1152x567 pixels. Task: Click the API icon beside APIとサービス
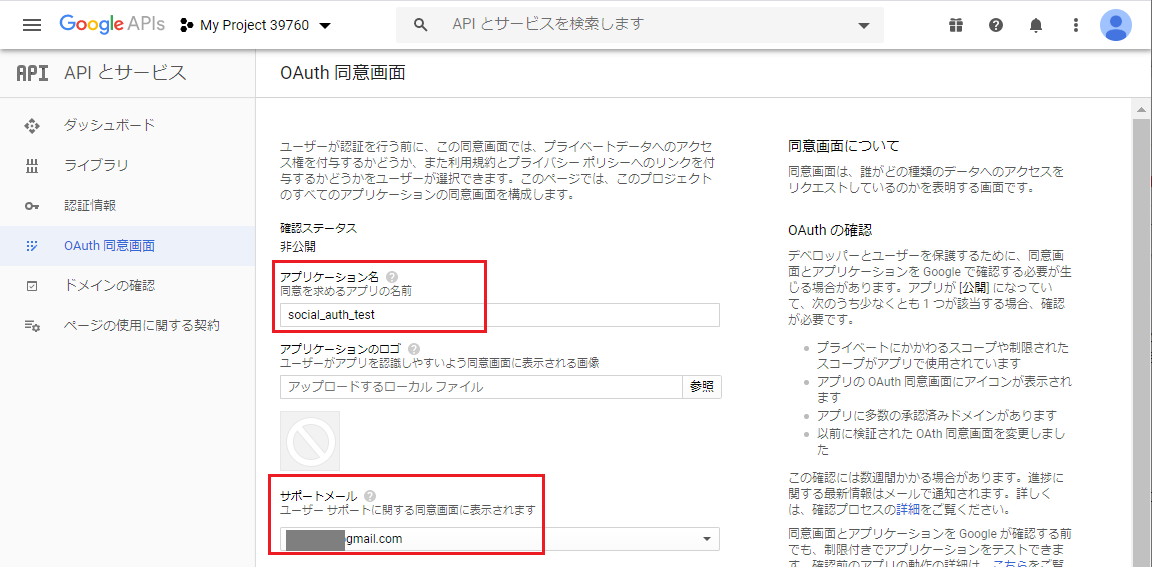[32, 73]
